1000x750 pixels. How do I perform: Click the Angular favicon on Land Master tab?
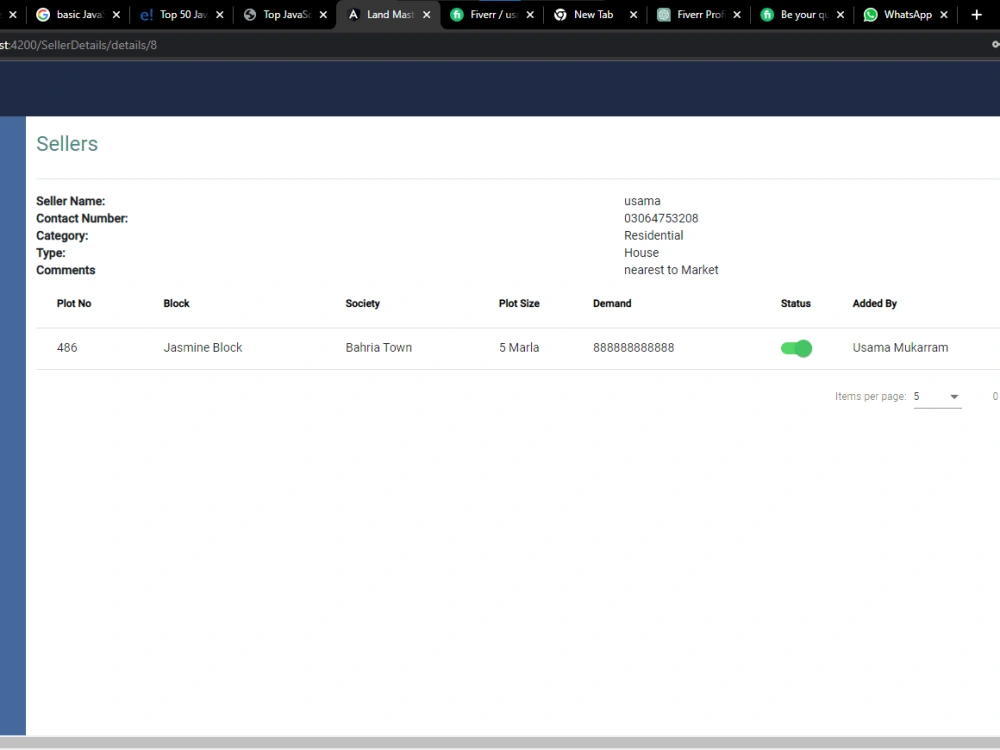(x=353, y=15)
